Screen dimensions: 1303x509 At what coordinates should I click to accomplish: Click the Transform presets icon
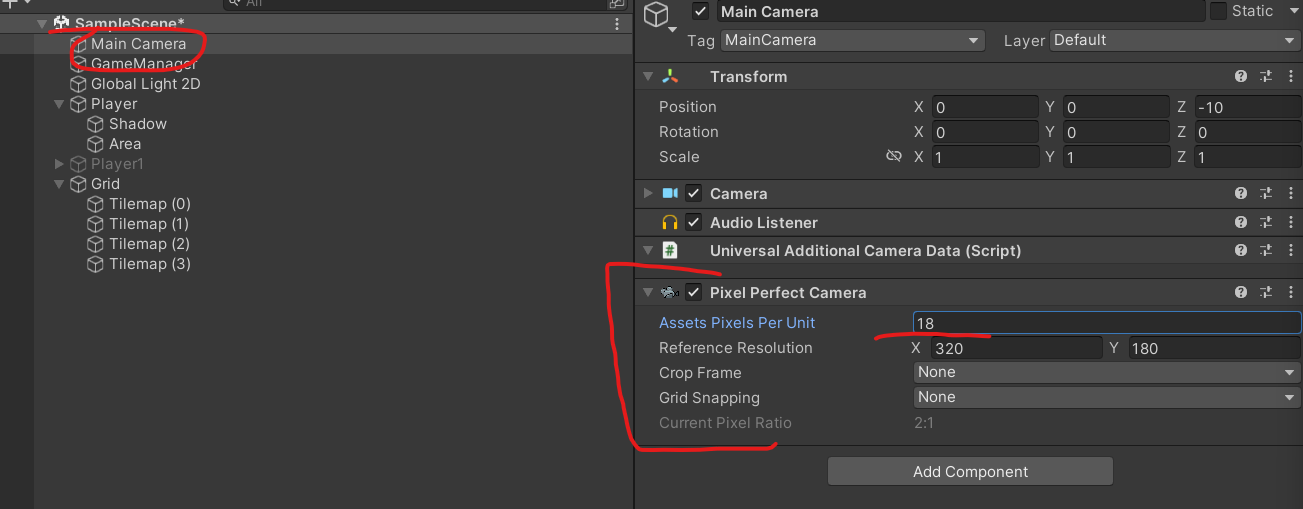tap(1265, 77)
